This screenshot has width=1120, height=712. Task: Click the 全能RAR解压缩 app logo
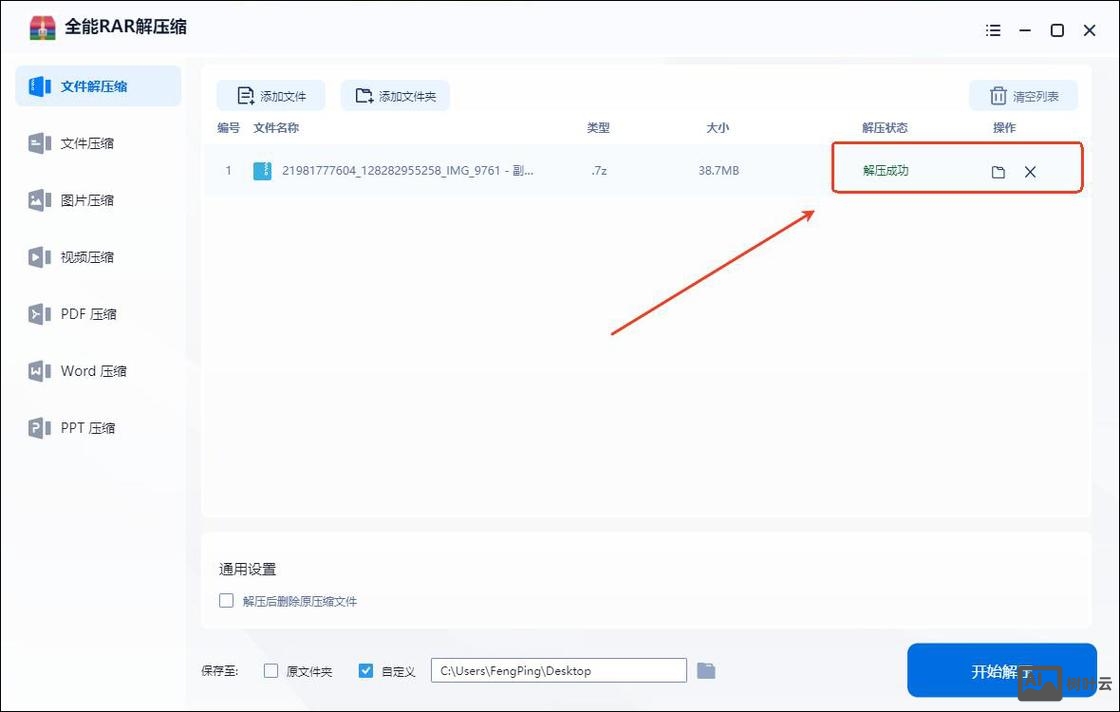42,29
